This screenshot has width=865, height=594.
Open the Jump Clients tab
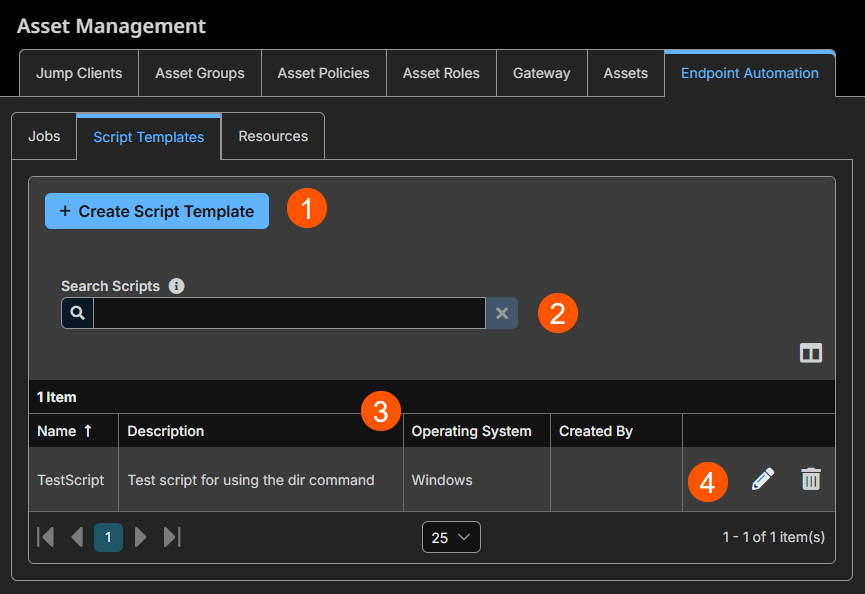(x=78, y=73)
